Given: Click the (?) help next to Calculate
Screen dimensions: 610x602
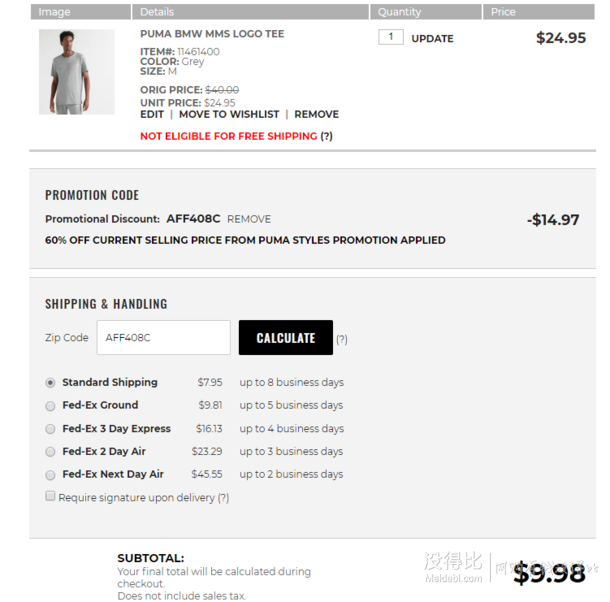Looking at the screenshot, I should 342,339.
